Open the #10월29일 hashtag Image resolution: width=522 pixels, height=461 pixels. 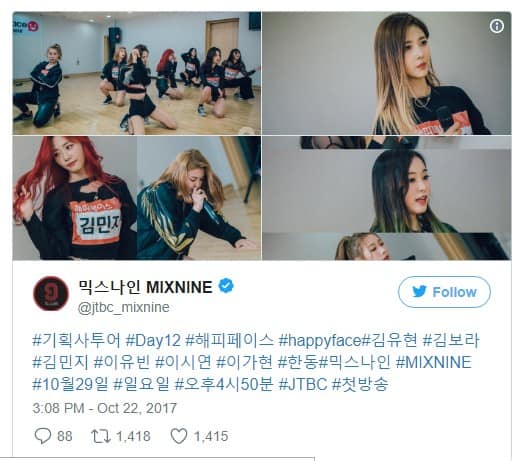[x=70, y=384]
